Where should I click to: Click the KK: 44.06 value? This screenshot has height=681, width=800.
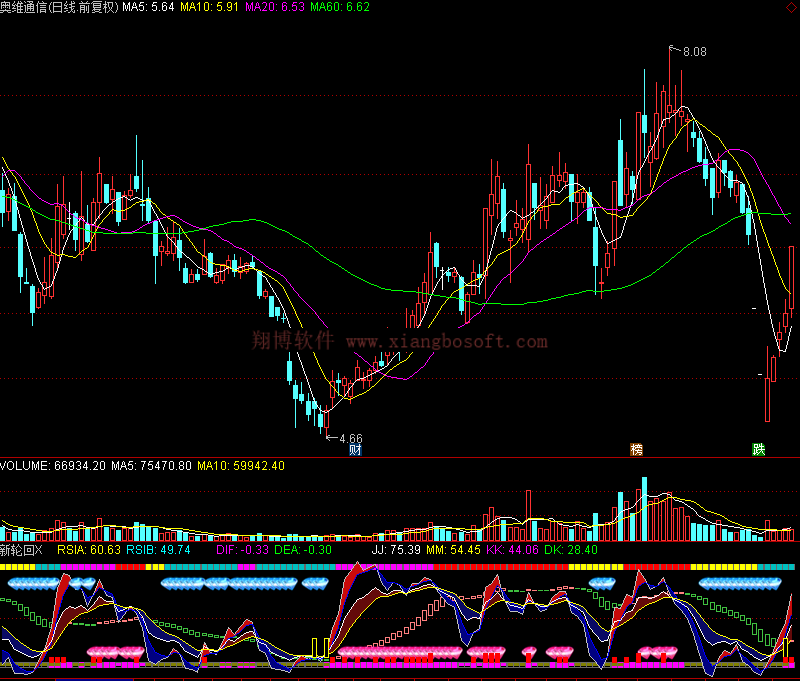coord(512,550)
